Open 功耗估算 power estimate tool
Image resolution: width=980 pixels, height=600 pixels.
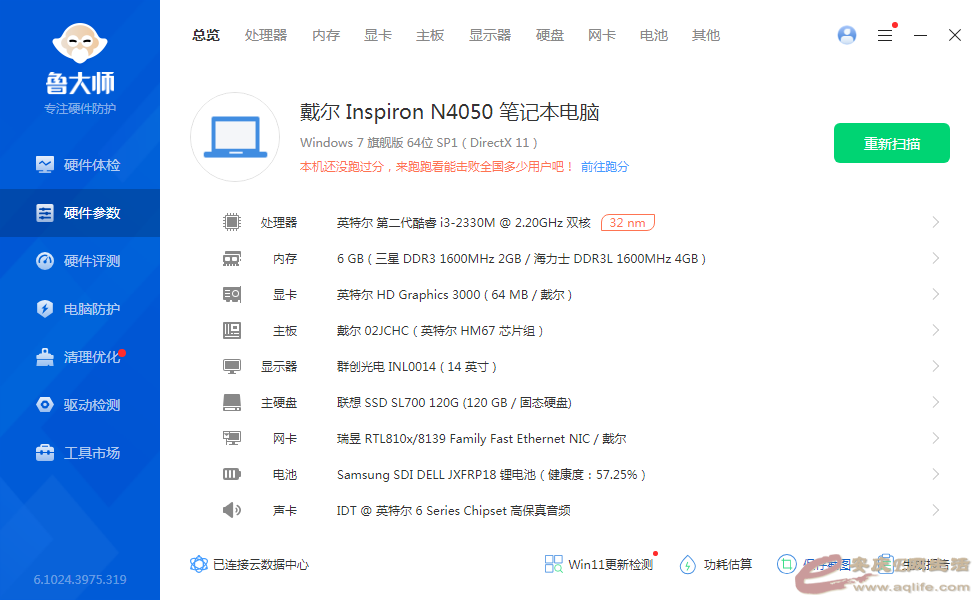click(715, 565)
